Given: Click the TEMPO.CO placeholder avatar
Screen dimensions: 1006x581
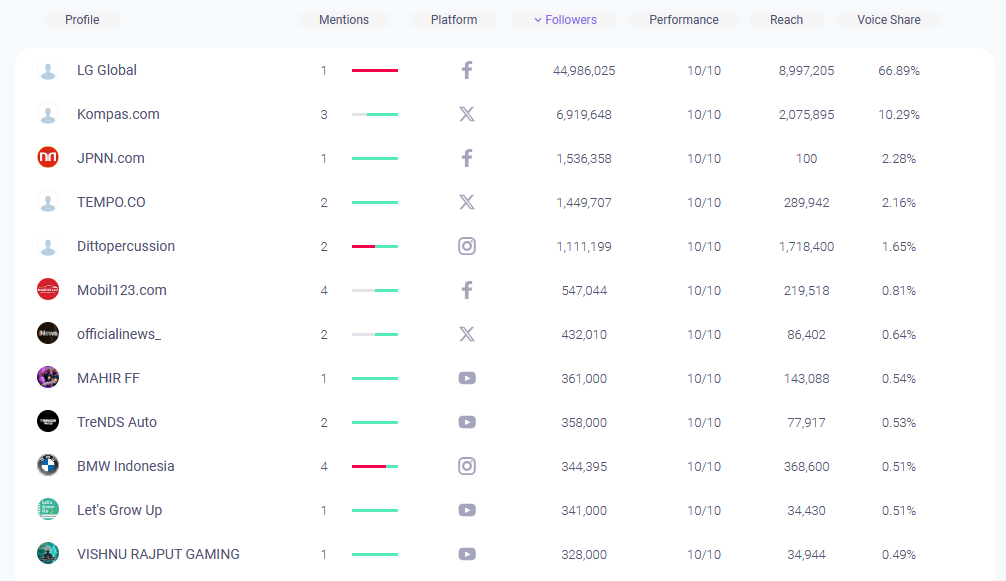Looking at the screenshot, I should coord(48,202).
